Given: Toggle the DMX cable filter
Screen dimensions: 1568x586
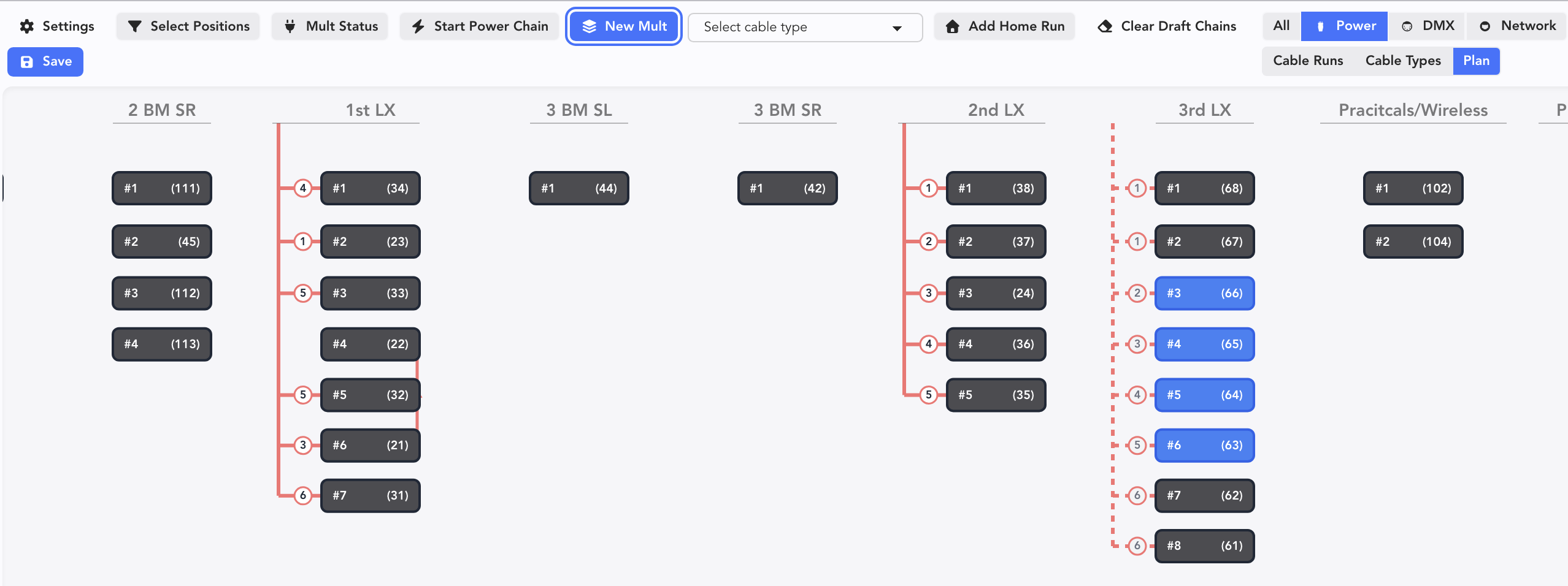Looking at the screenshot, I should 1427,26.
